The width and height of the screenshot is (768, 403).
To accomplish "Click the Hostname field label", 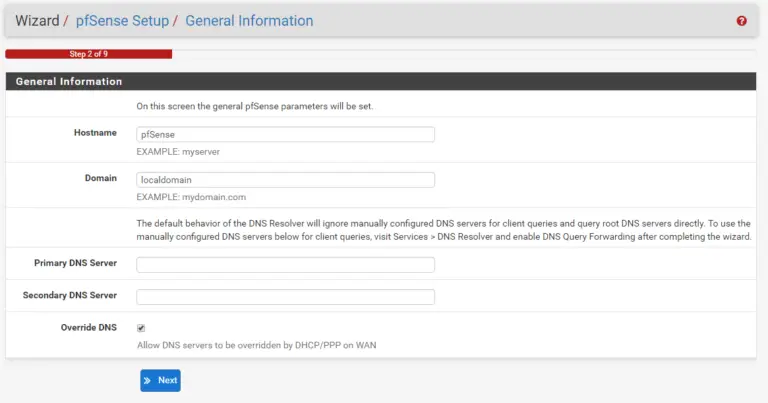I will 96,133.
